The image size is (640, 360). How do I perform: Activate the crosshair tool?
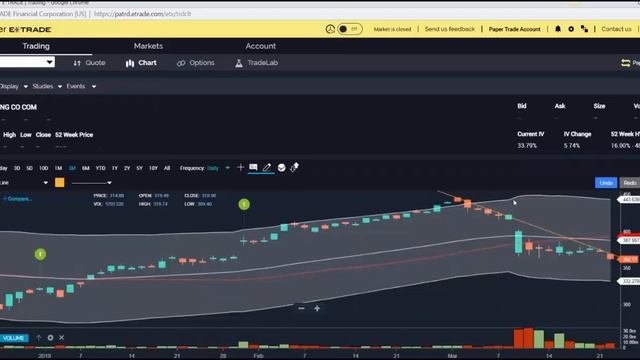tap(240, 167)
